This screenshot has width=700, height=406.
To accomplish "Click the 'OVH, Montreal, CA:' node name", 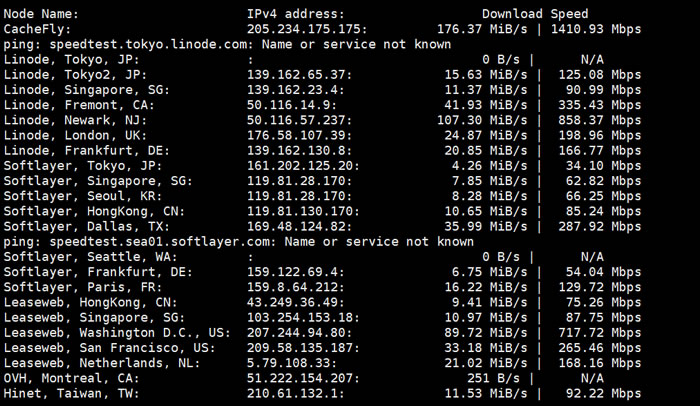I will point(71,379).
